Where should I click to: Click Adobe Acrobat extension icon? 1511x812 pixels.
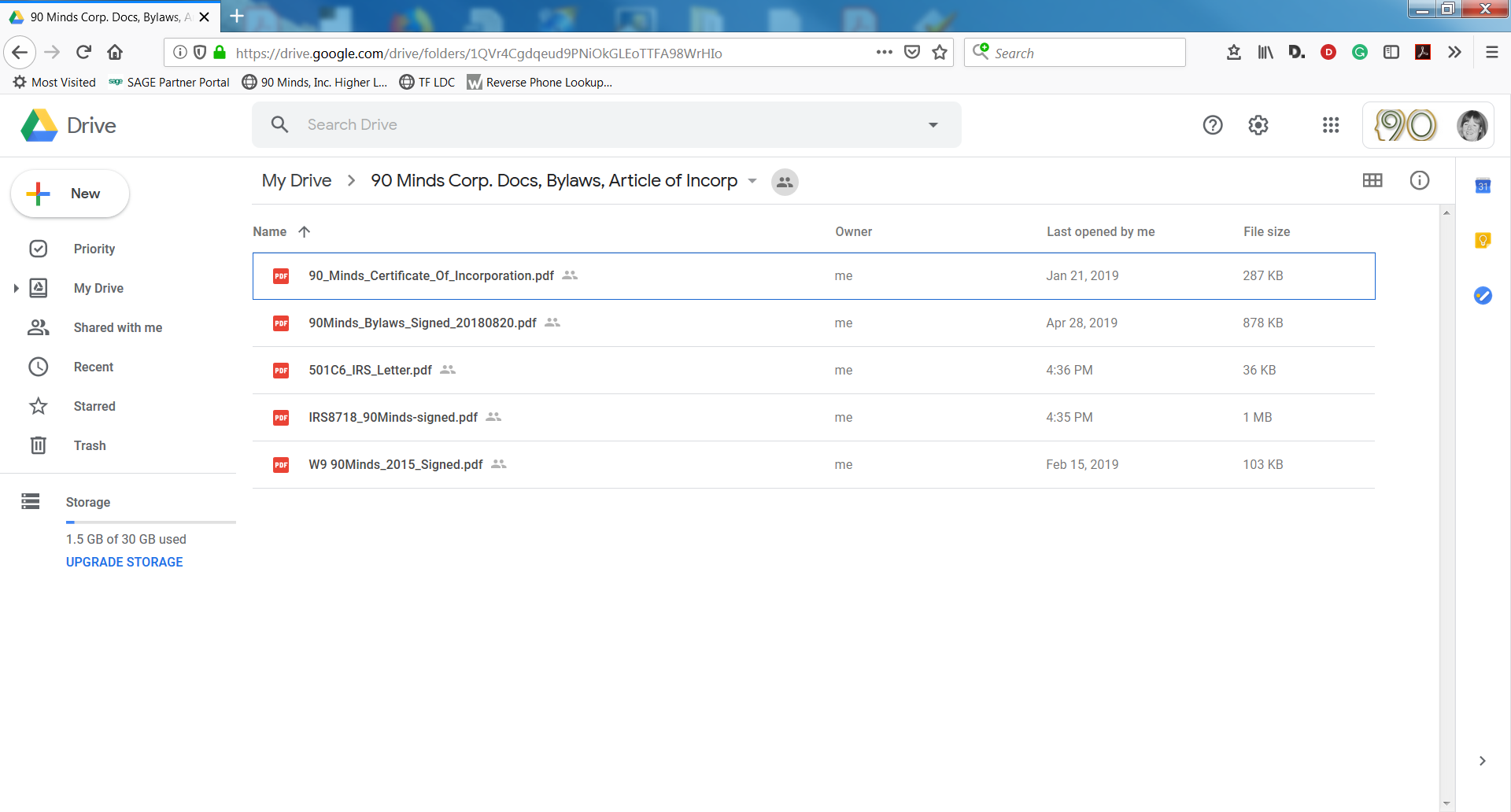coord(1423,53)
